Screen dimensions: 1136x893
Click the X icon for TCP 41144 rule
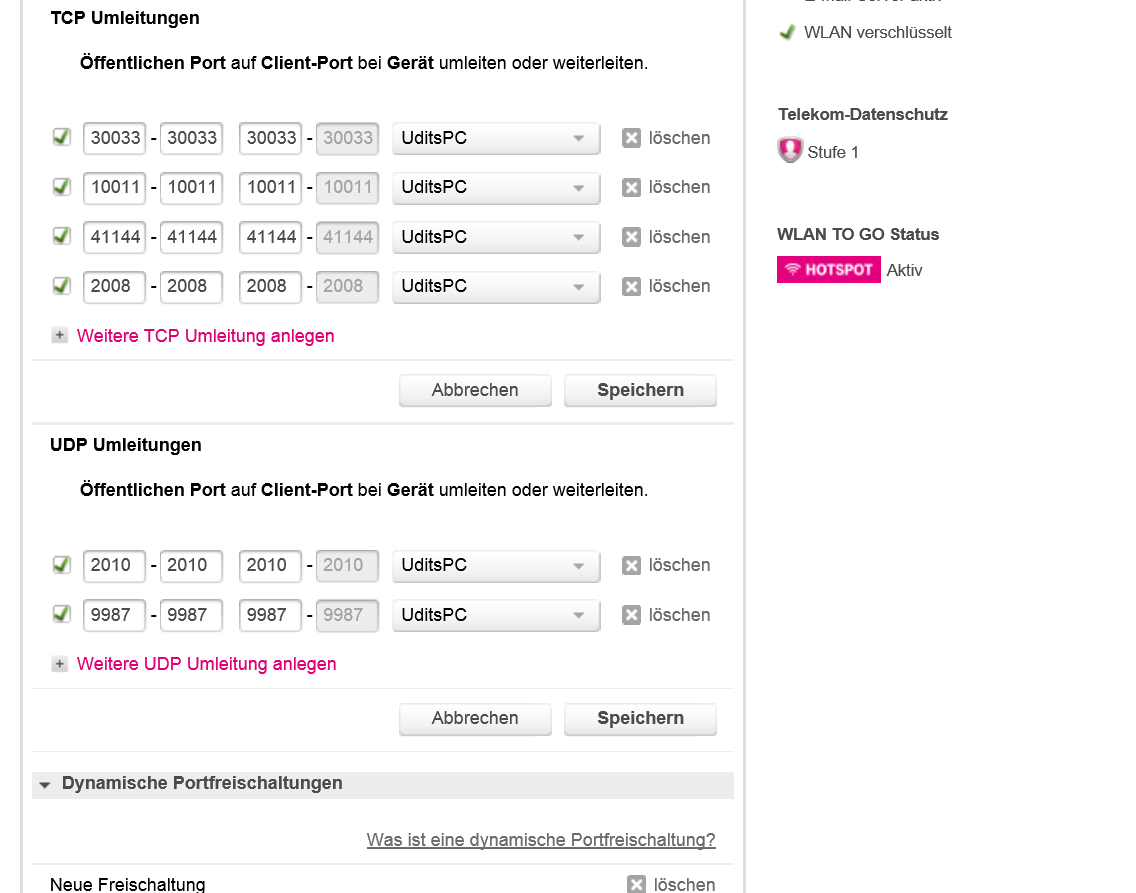pos(631,237)
